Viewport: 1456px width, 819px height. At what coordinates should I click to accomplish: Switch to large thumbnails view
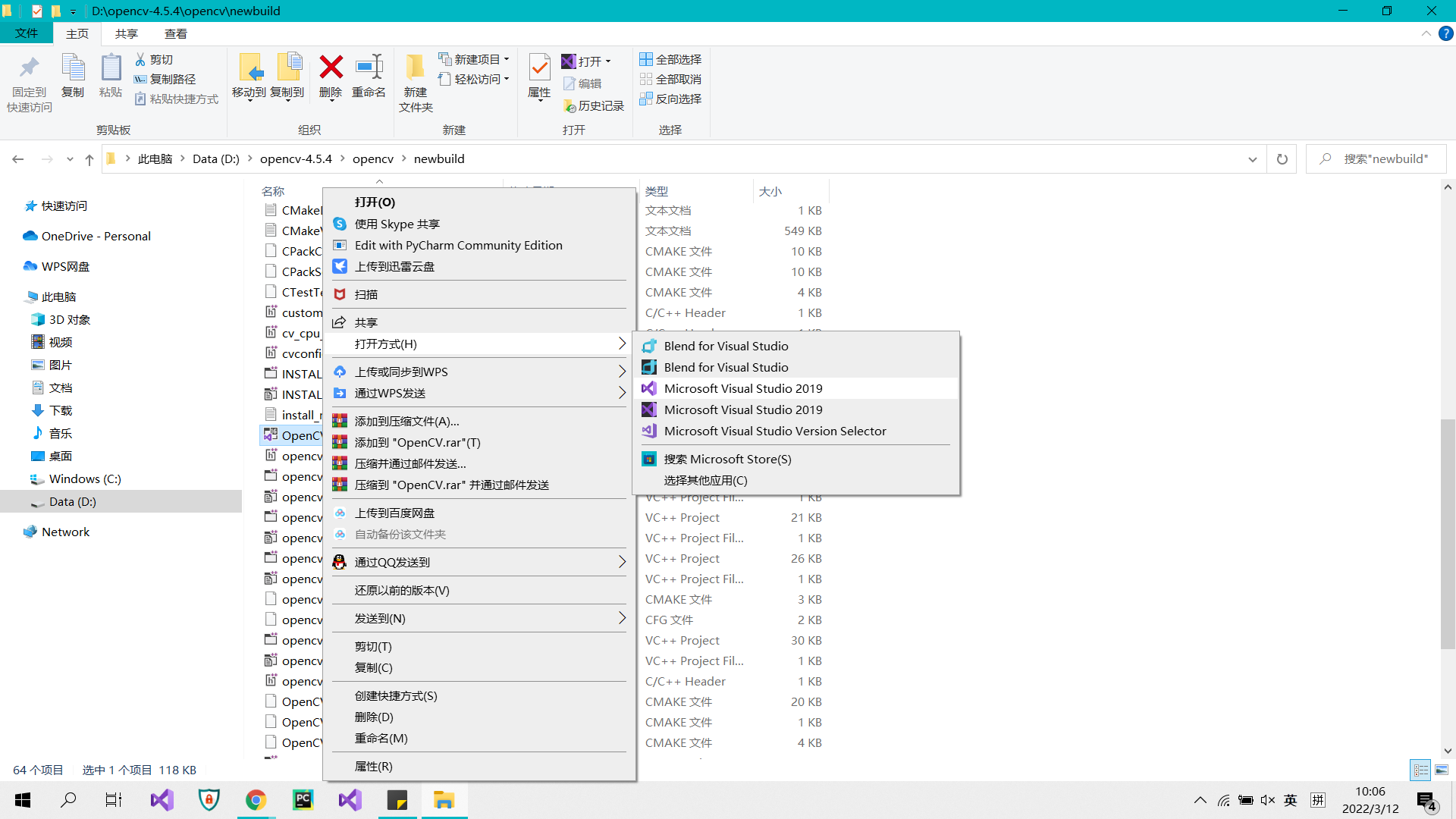click(x=1442, y=770)
